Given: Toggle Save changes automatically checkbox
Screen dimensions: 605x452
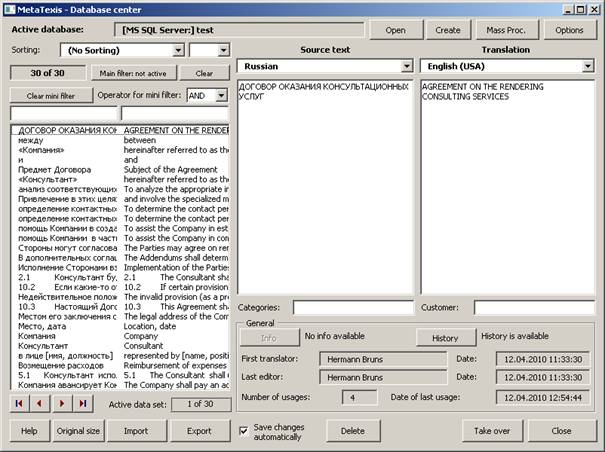Looking at the screenshot, I should tap(245, 431).
